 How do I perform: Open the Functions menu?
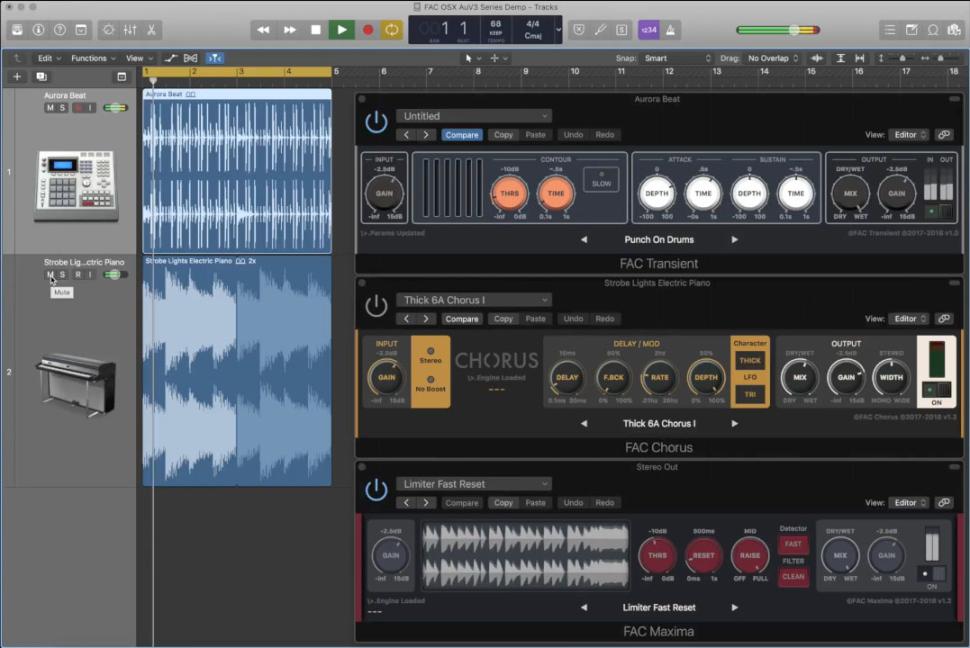92,58
